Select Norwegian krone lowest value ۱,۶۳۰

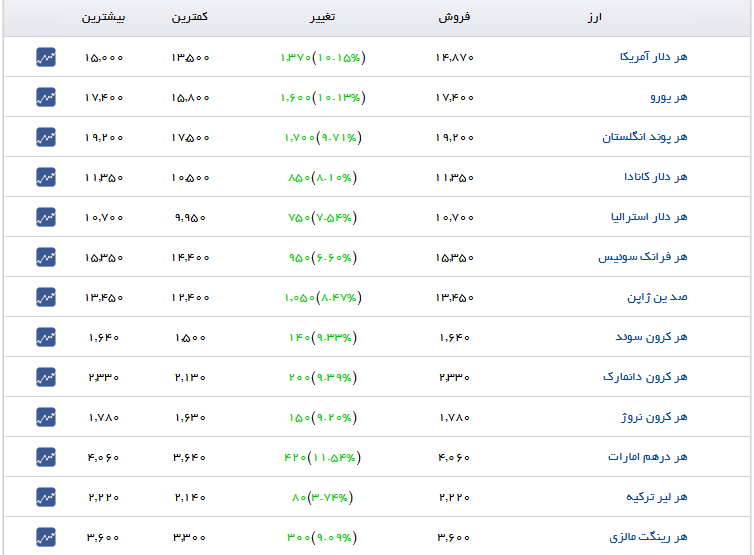click(190, 417)
